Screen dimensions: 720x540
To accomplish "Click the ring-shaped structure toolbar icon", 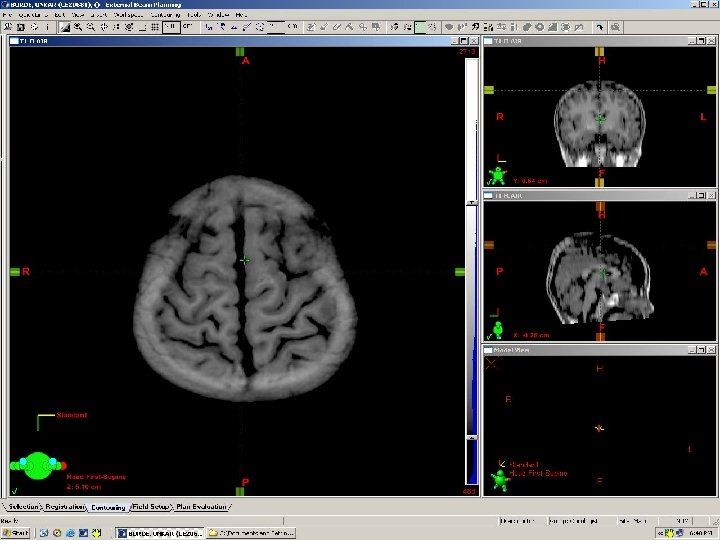I will (540, 27).
